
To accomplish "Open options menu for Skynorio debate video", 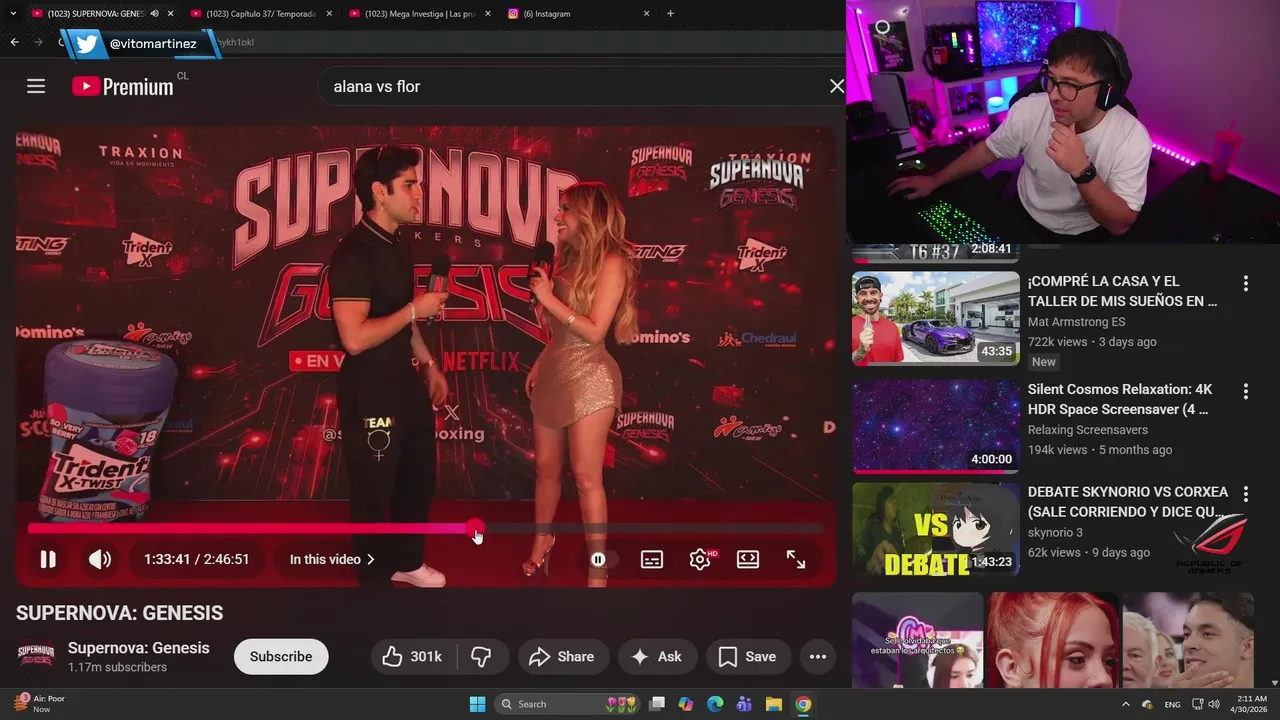I will (1246, 494).
